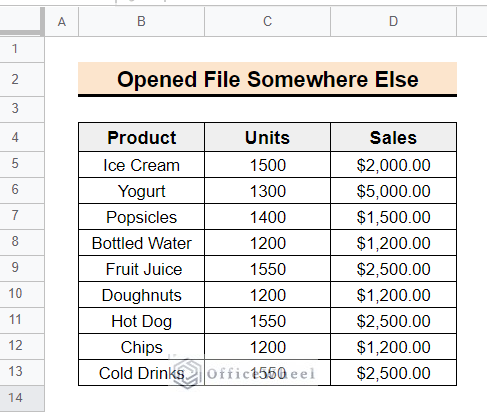The height and width of the screenshot is (412, 487).
Task: Select column A header
Action: (x=62, y=21)
